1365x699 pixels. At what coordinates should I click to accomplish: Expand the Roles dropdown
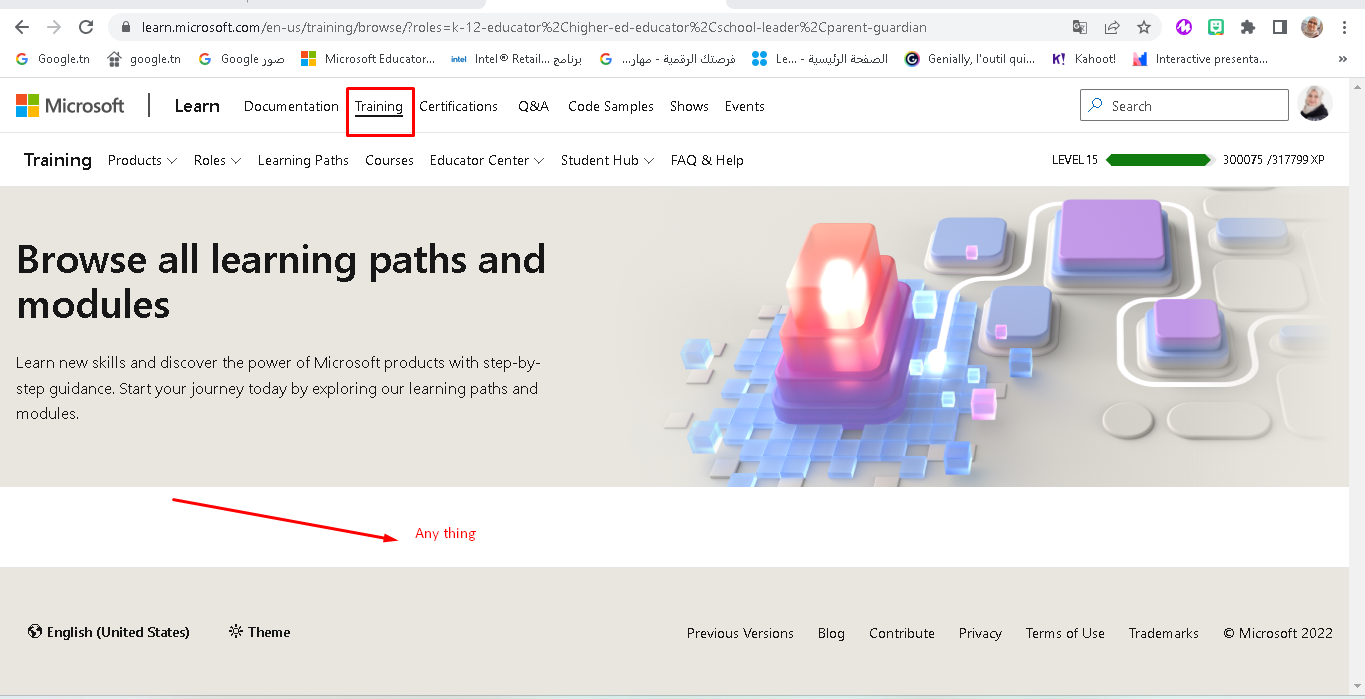pyautogui.click(x=216, y=160)
